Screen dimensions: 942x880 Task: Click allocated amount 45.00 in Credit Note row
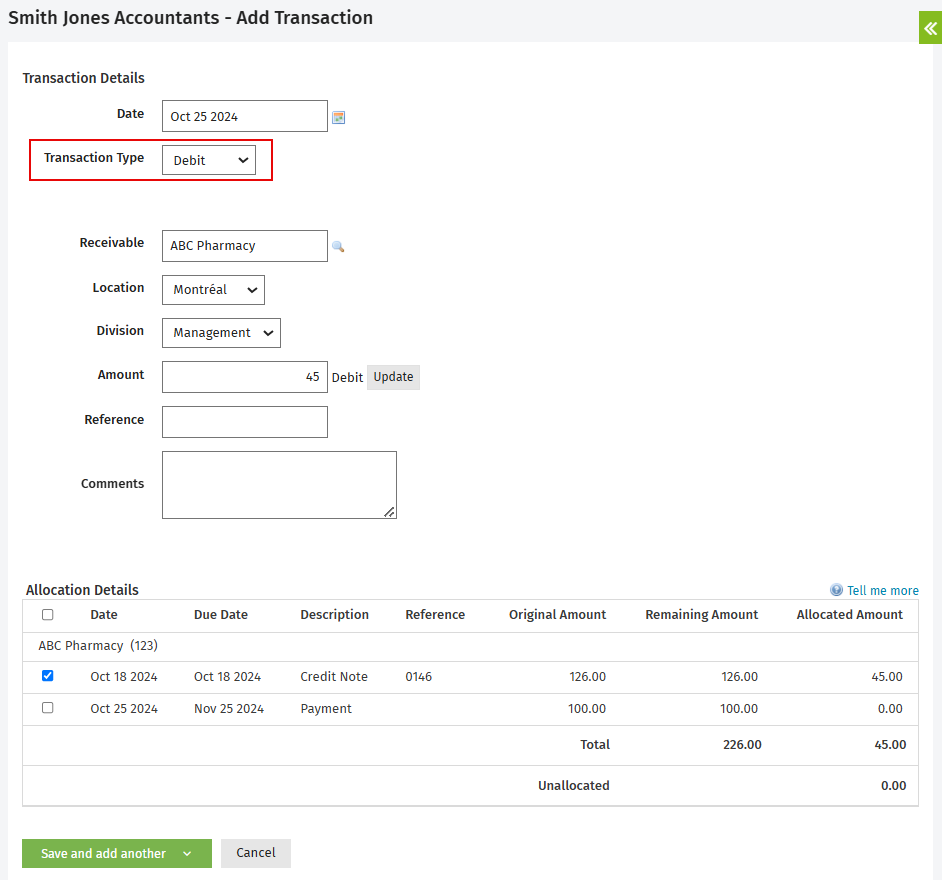(887, 676)
